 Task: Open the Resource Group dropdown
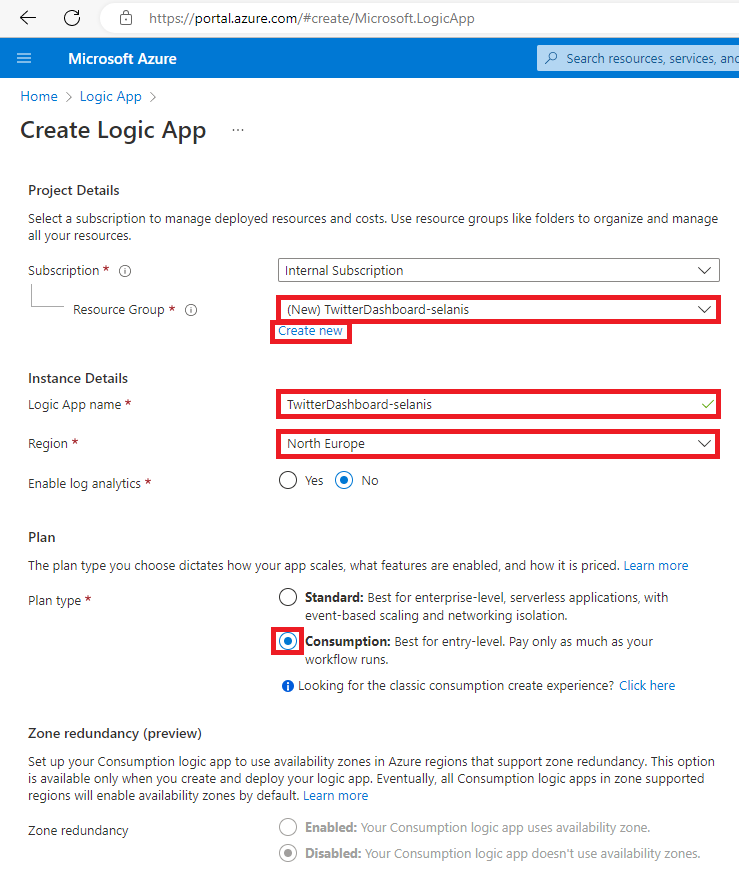(x=498, y=310)
